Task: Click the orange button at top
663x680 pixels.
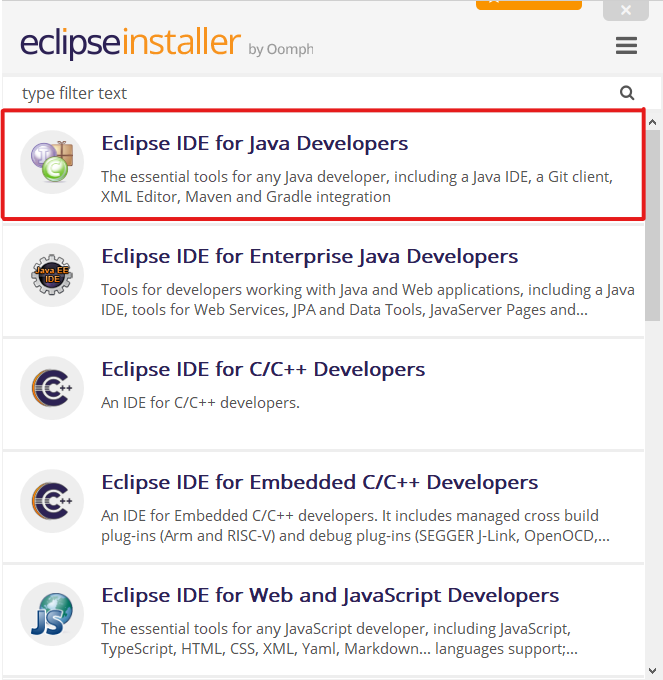Action: tap(529, 5)
